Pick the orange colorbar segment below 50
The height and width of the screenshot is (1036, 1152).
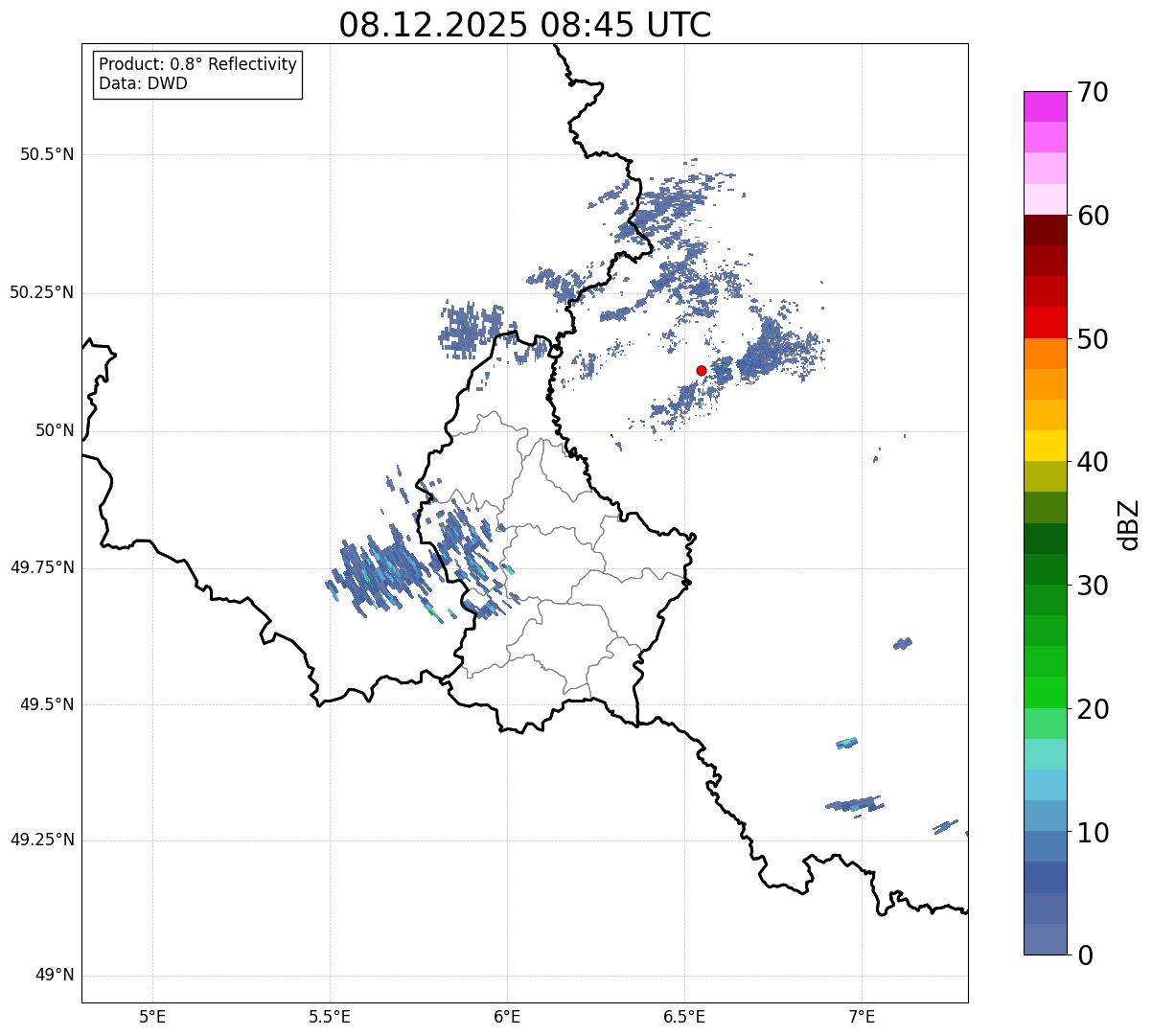pos(1046,354)
